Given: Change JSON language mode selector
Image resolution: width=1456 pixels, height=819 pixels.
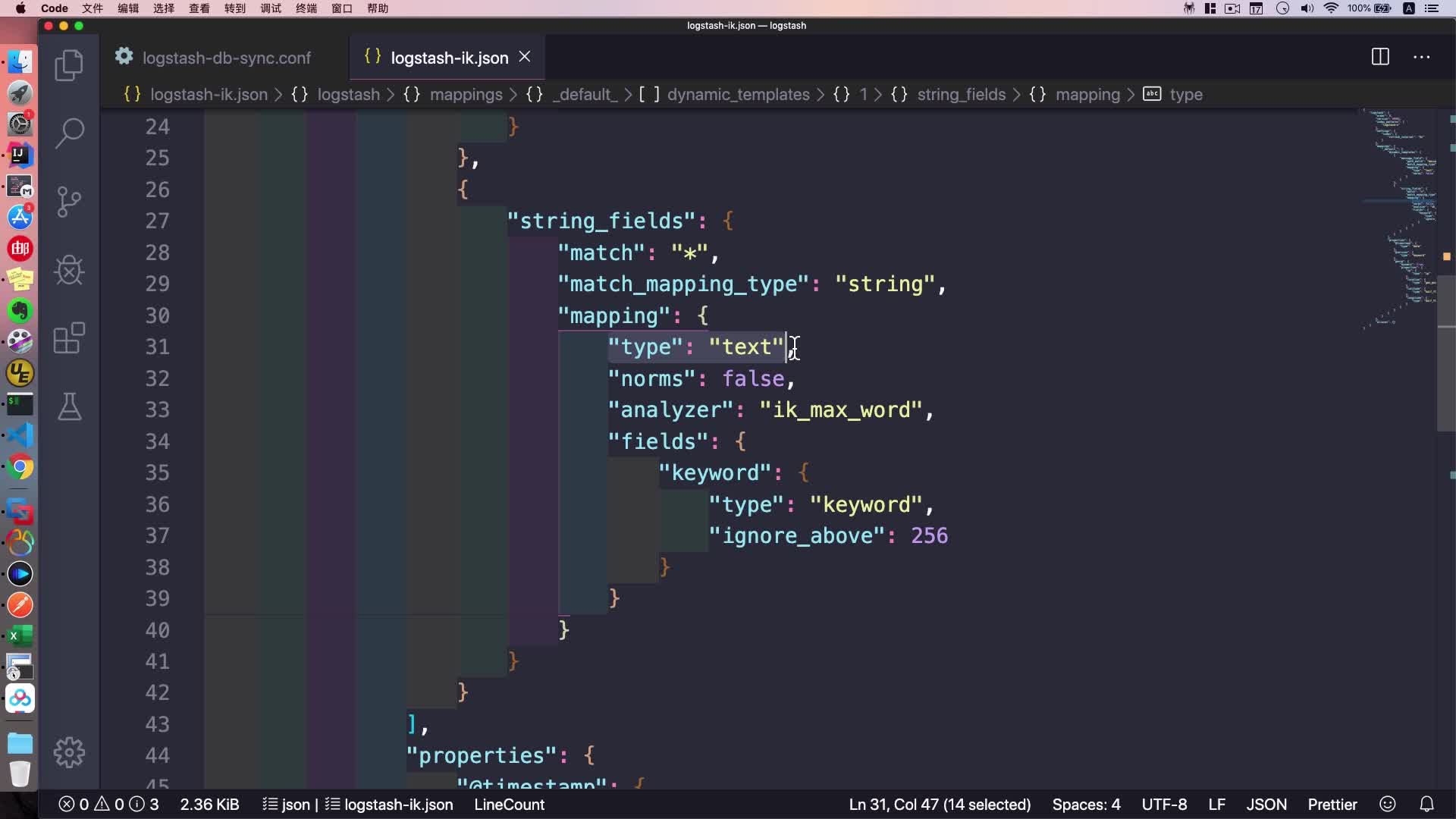Looking at the screenshot, I should [1266, 804].
